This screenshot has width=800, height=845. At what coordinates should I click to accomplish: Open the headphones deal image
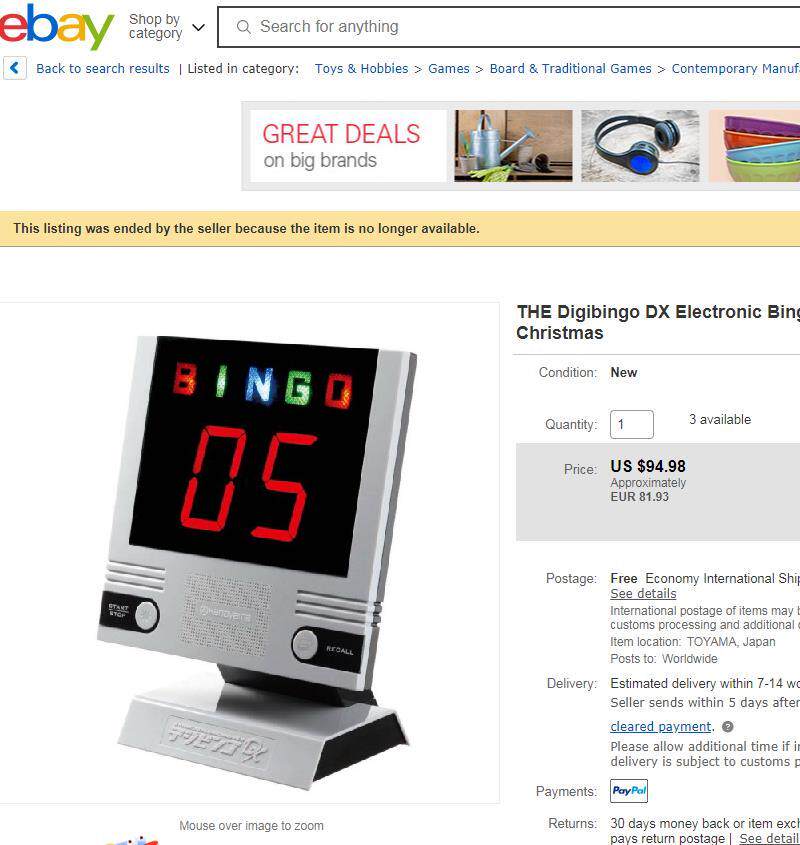[640, 146]
